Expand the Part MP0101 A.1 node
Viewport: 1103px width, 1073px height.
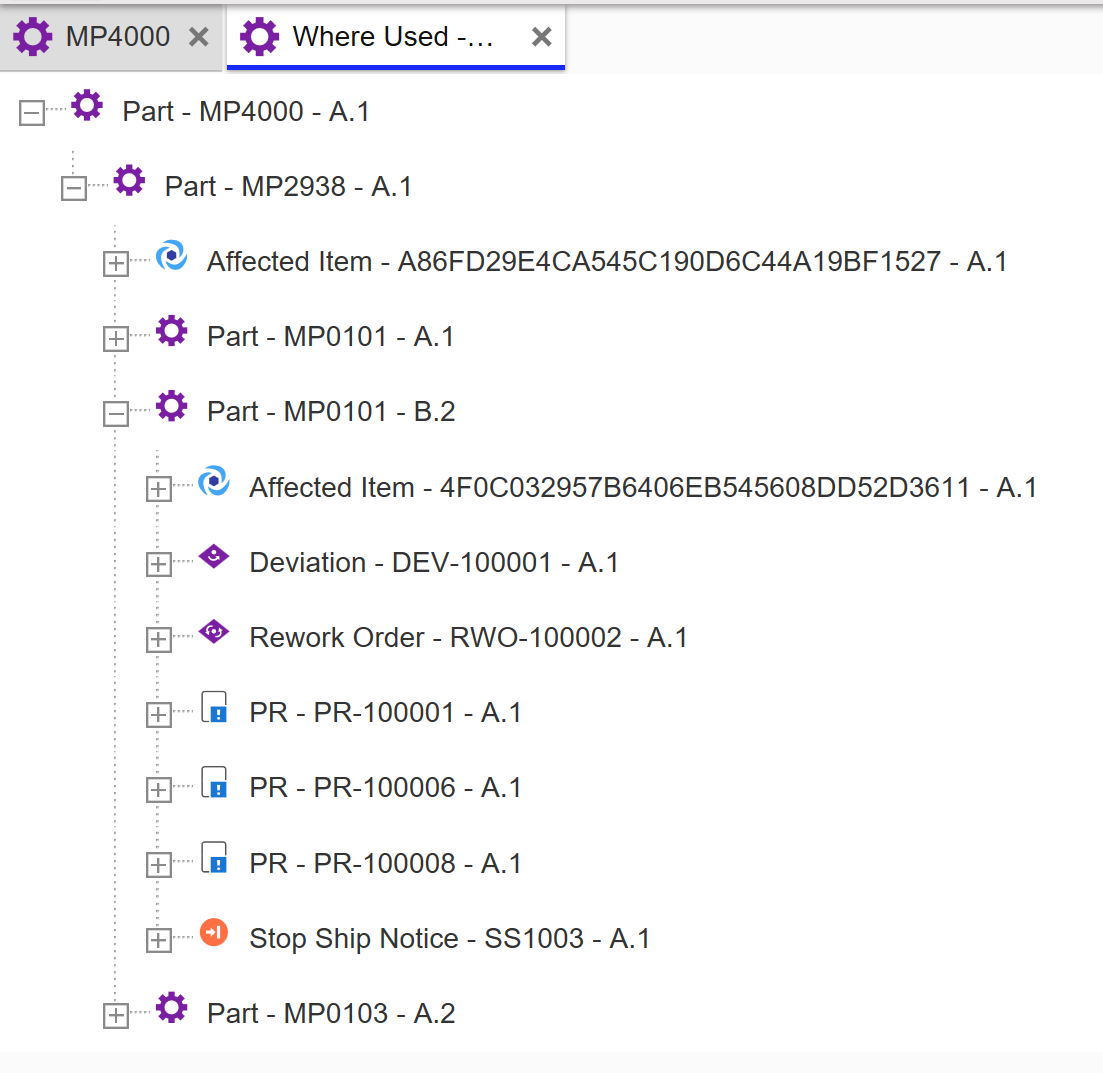point(116,339)
